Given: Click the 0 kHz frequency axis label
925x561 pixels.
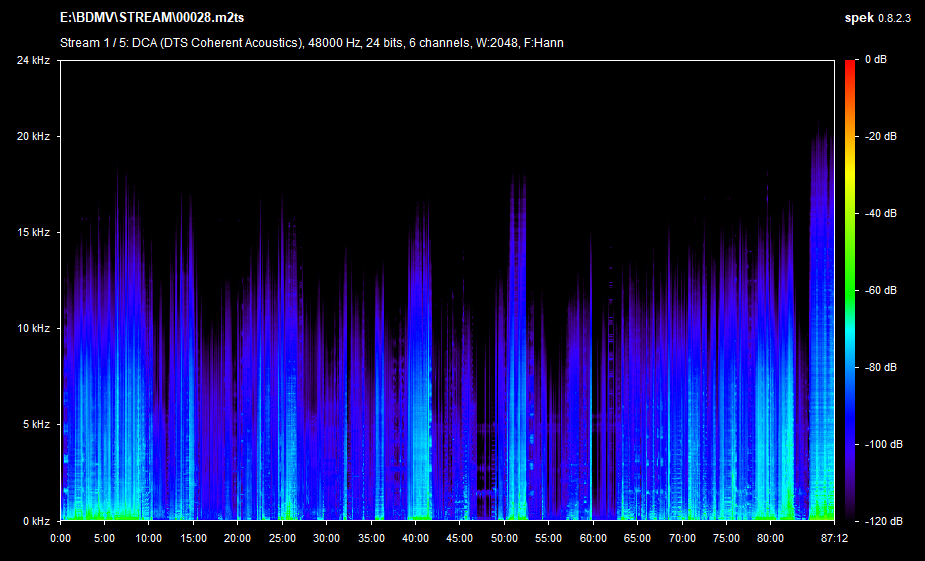Looking at the screenshot, I should click(37, 521).
